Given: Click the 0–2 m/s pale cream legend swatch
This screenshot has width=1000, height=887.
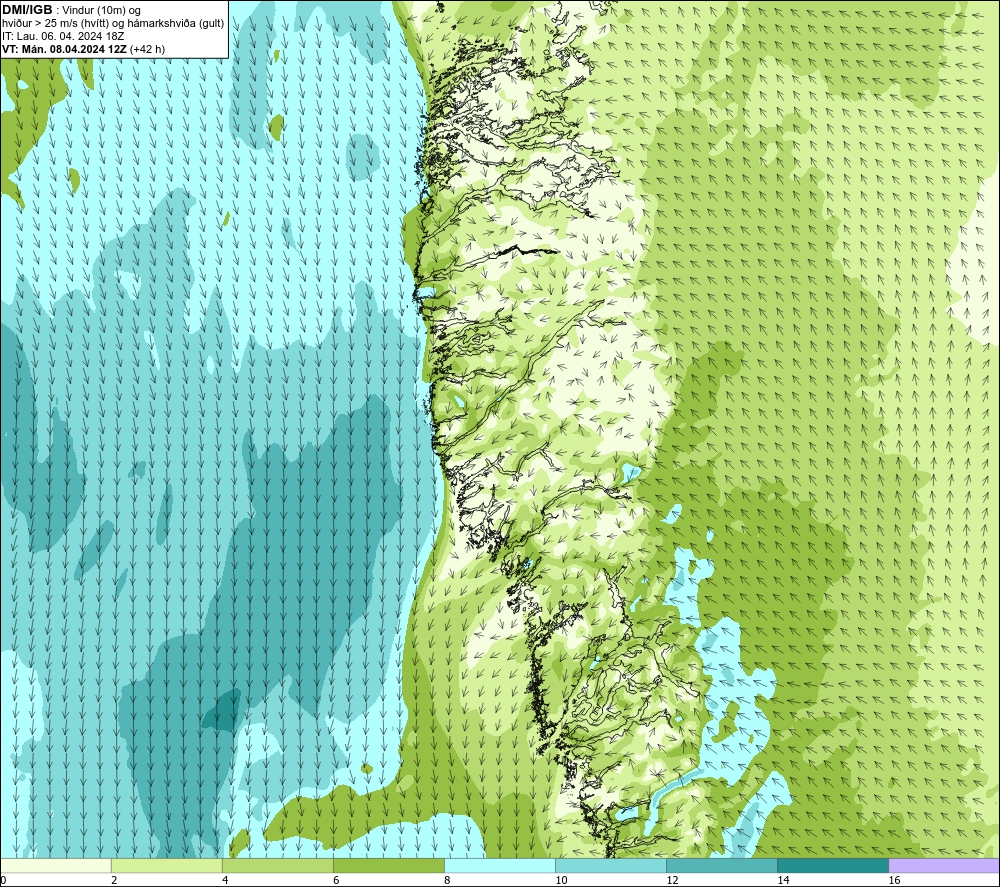Looking at the screenshot, I should click(55, 866).
